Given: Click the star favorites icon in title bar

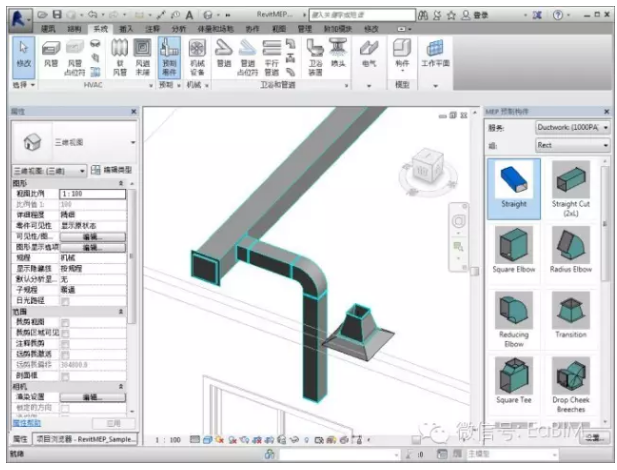Looking at the screenshot, I should 451,15.
